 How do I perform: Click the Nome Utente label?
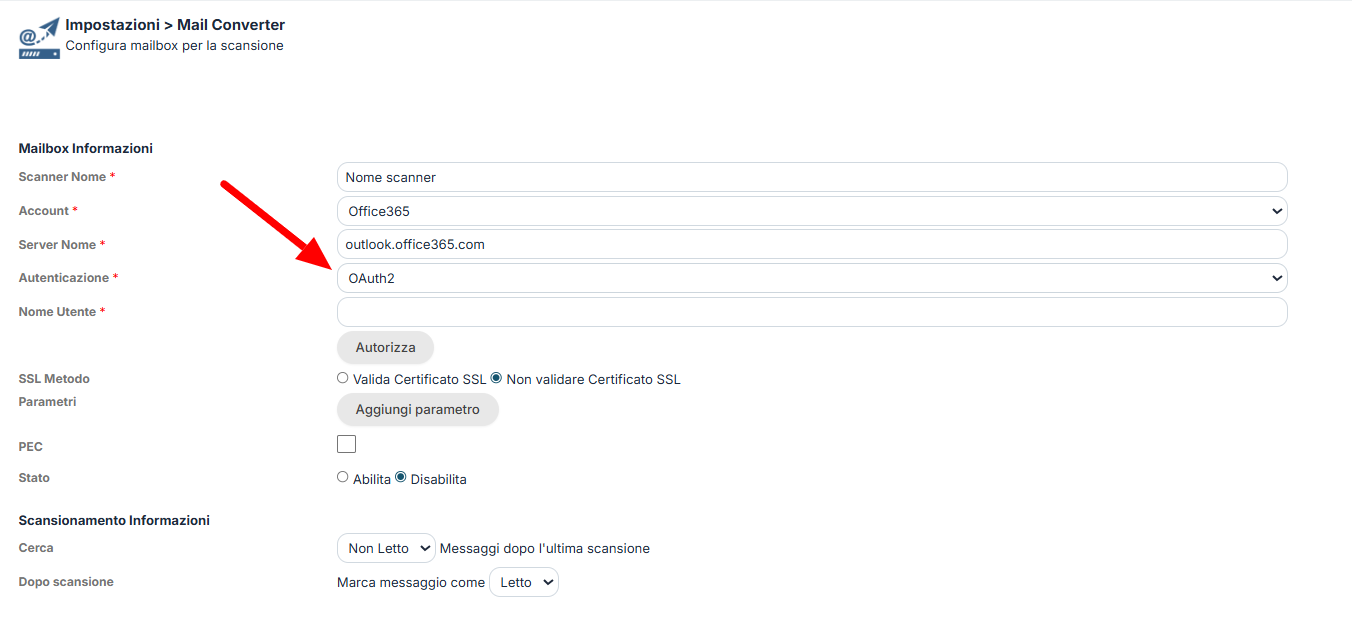(57, 312)
